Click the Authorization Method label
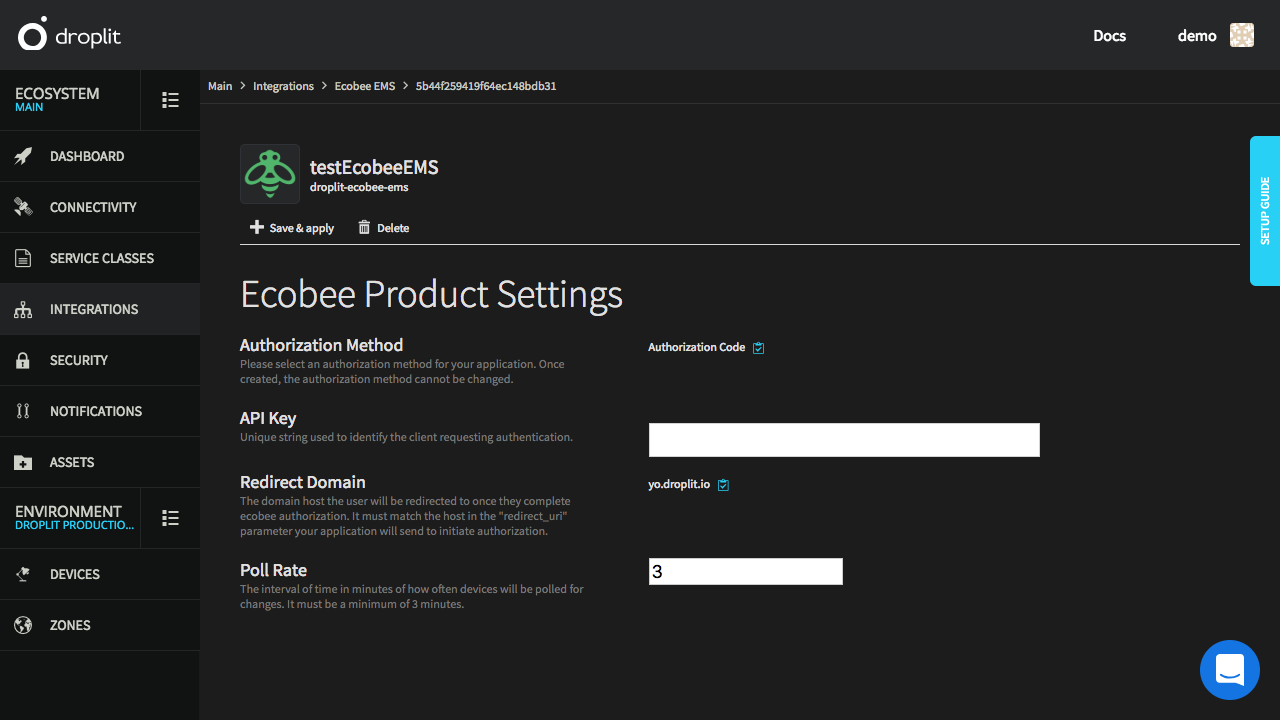The height and width of the screenshot is (720, 1280). pos(321,345)
